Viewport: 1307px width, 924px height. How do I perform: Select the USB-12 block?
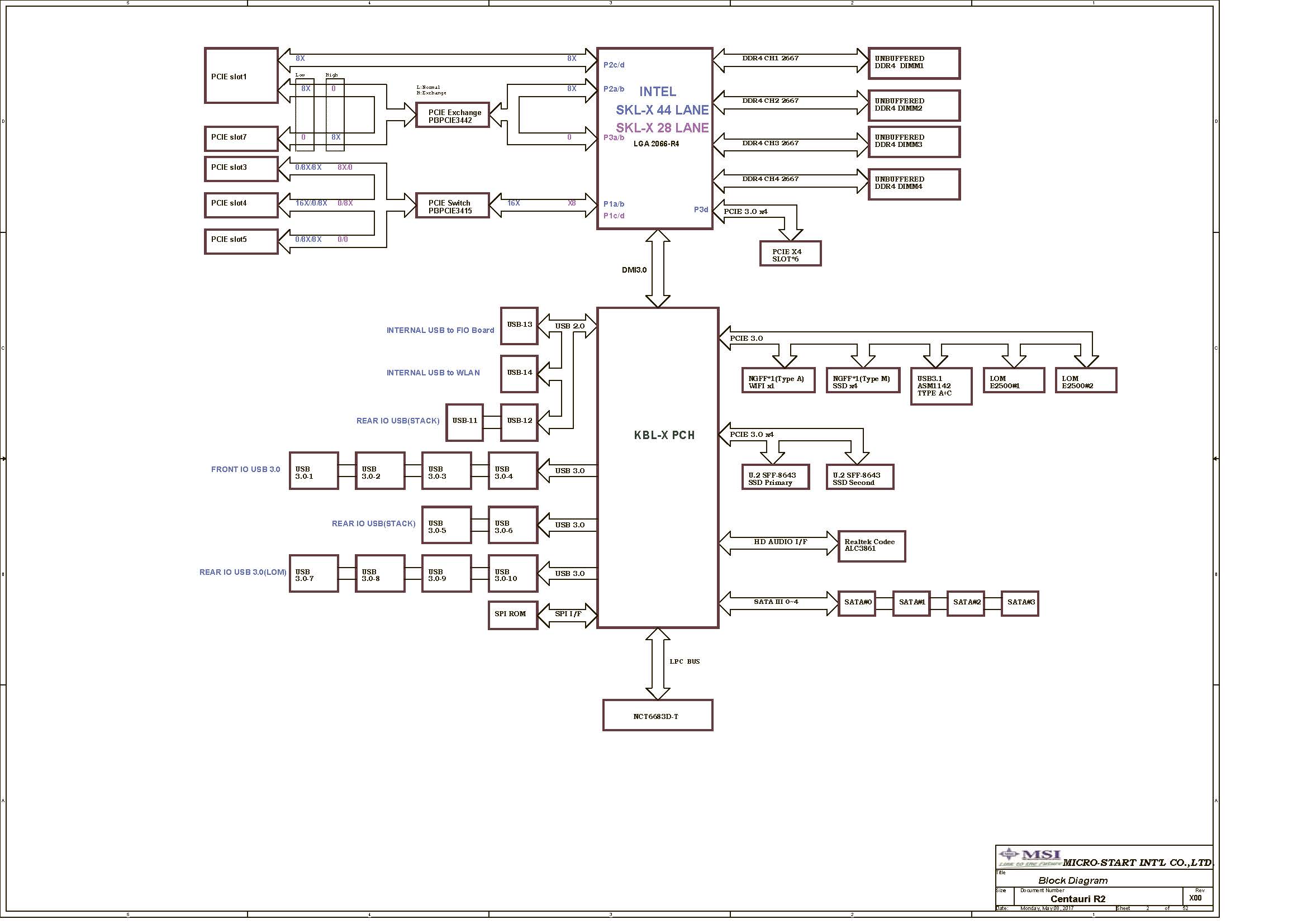tap(519, 422)
